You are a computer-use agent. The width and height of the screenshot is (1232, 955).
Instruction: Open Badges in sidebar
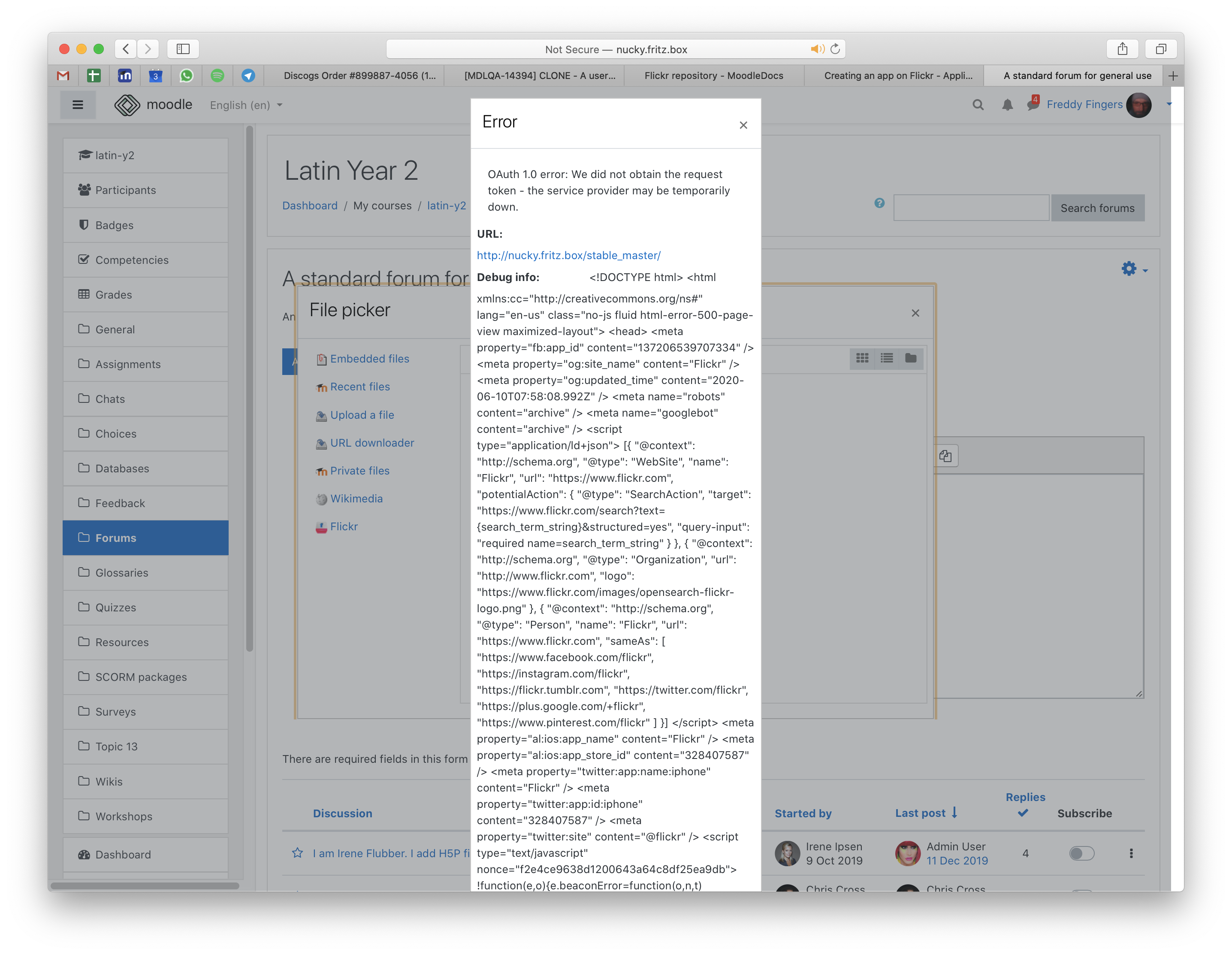point(145,225)
